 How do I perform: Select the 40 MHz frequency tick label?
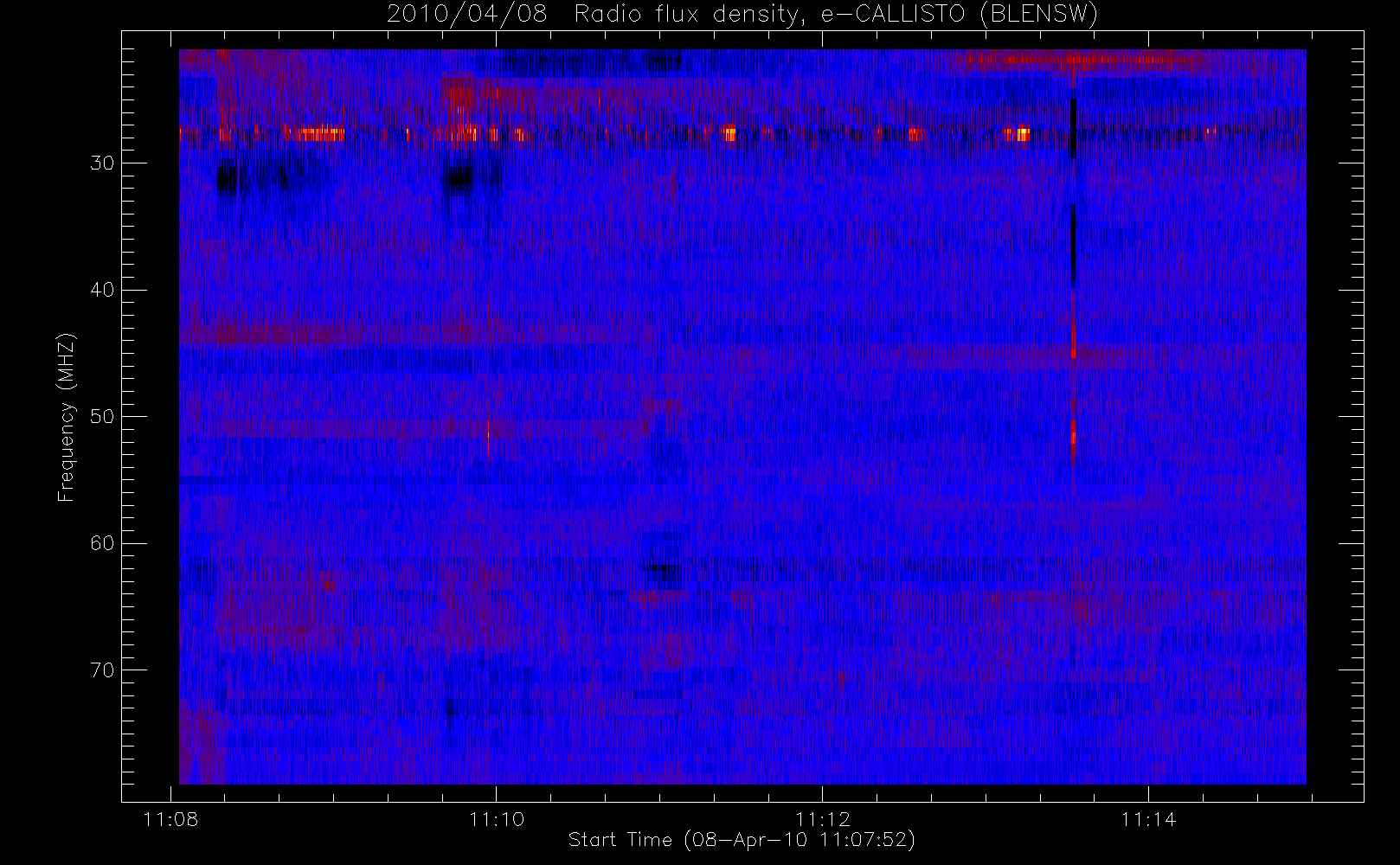pos(102,290)
